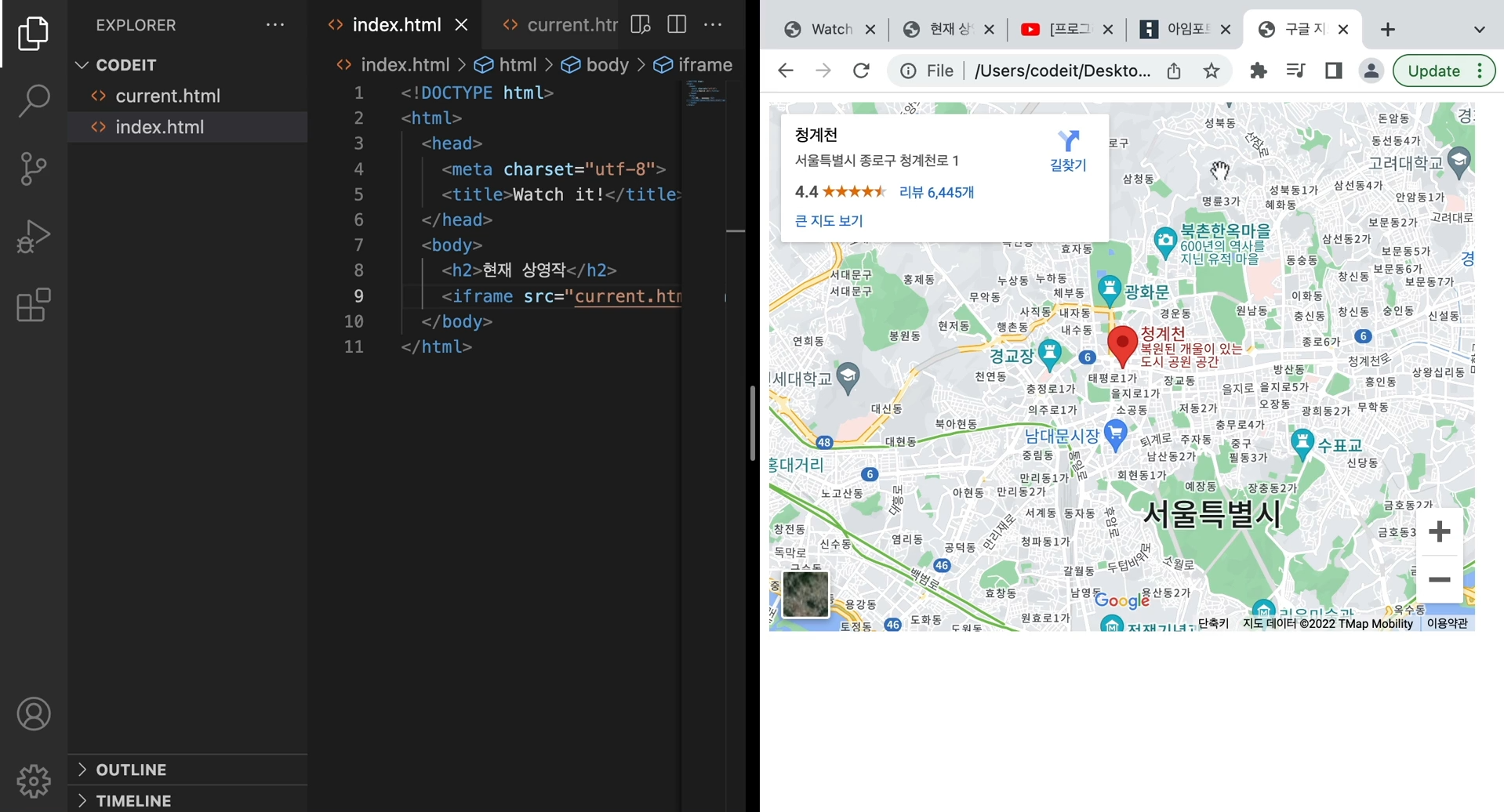Collapse the CODEIT folder section
The height and width of the screenshot is (812, 1504).
187,65
